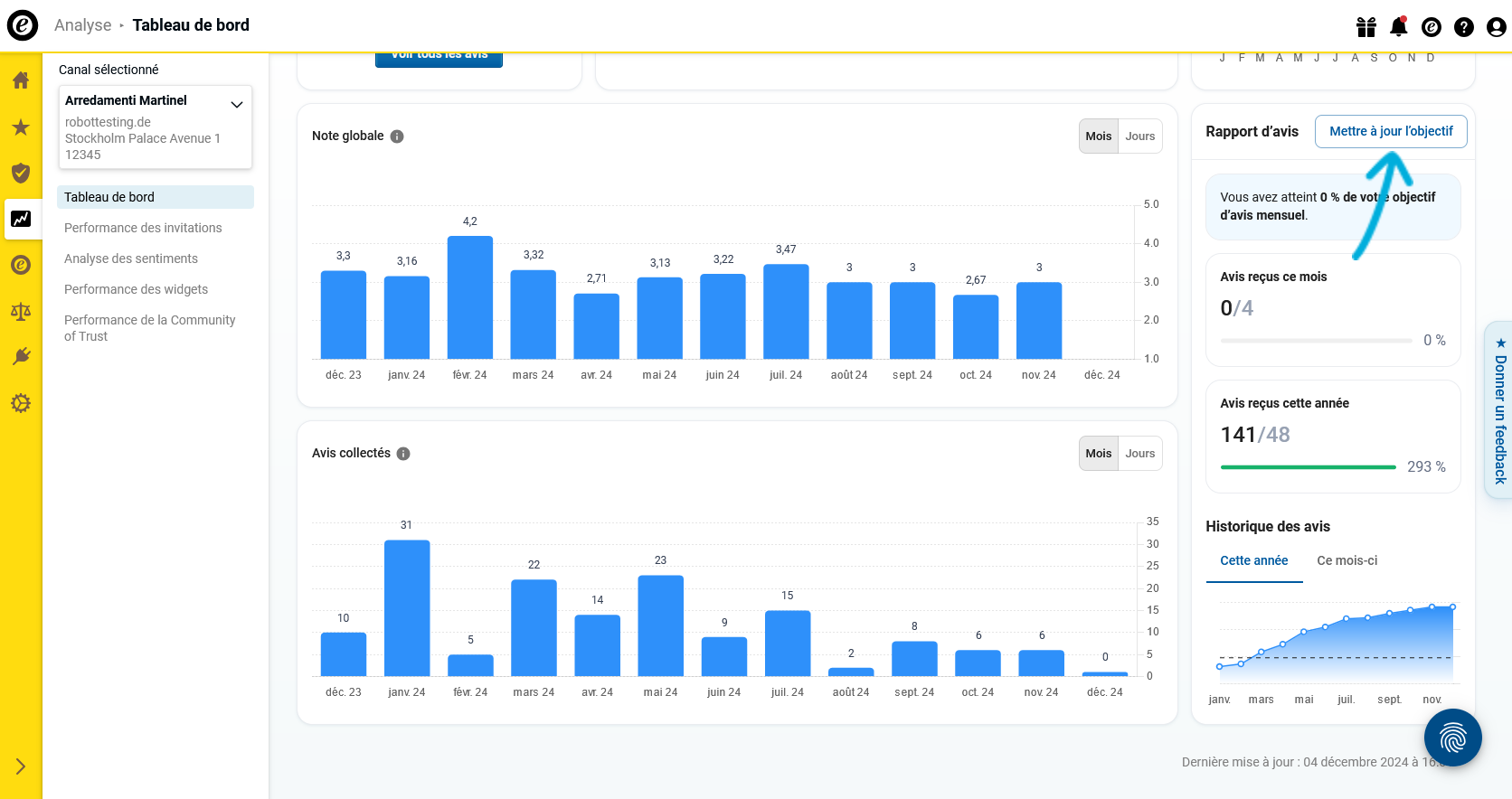Click the 'Rapport d'avis' heading

pos(1252,132)
